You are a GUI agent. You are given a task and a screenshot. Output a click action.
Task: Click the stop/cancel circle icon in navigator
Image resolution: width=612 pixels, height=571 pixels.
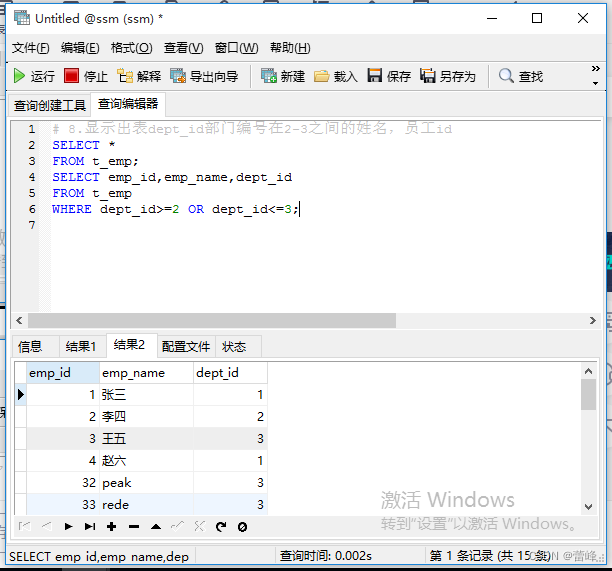point(242,527)
